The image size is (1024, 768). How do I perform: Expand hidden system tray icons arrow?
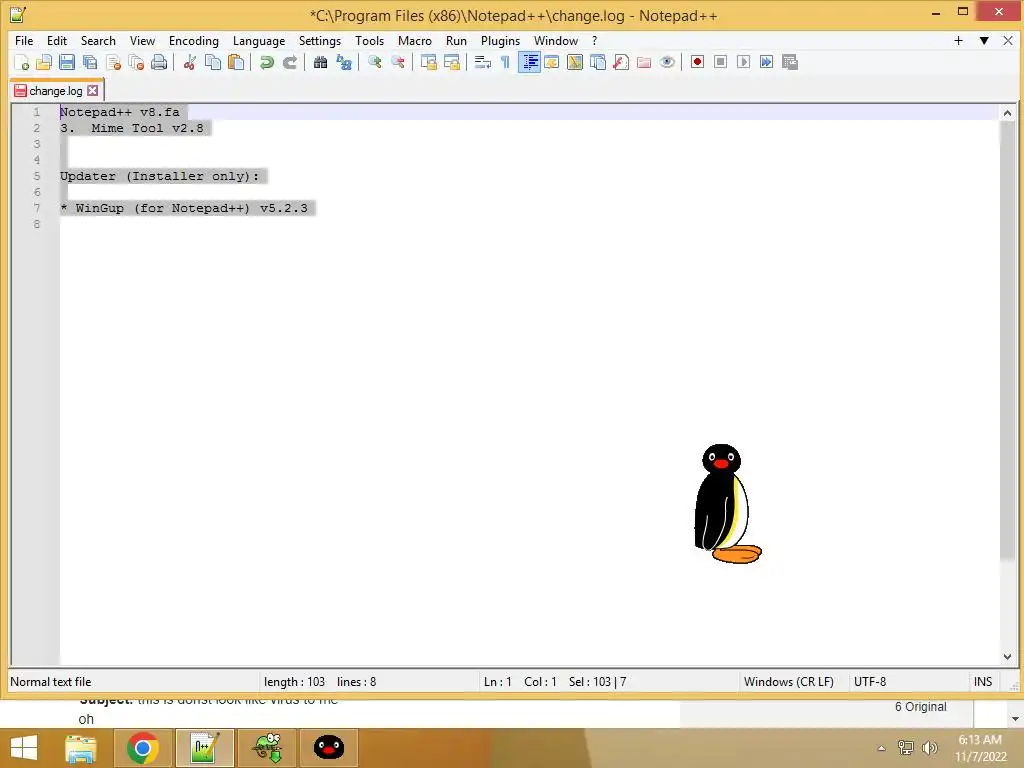coord(881,748)
